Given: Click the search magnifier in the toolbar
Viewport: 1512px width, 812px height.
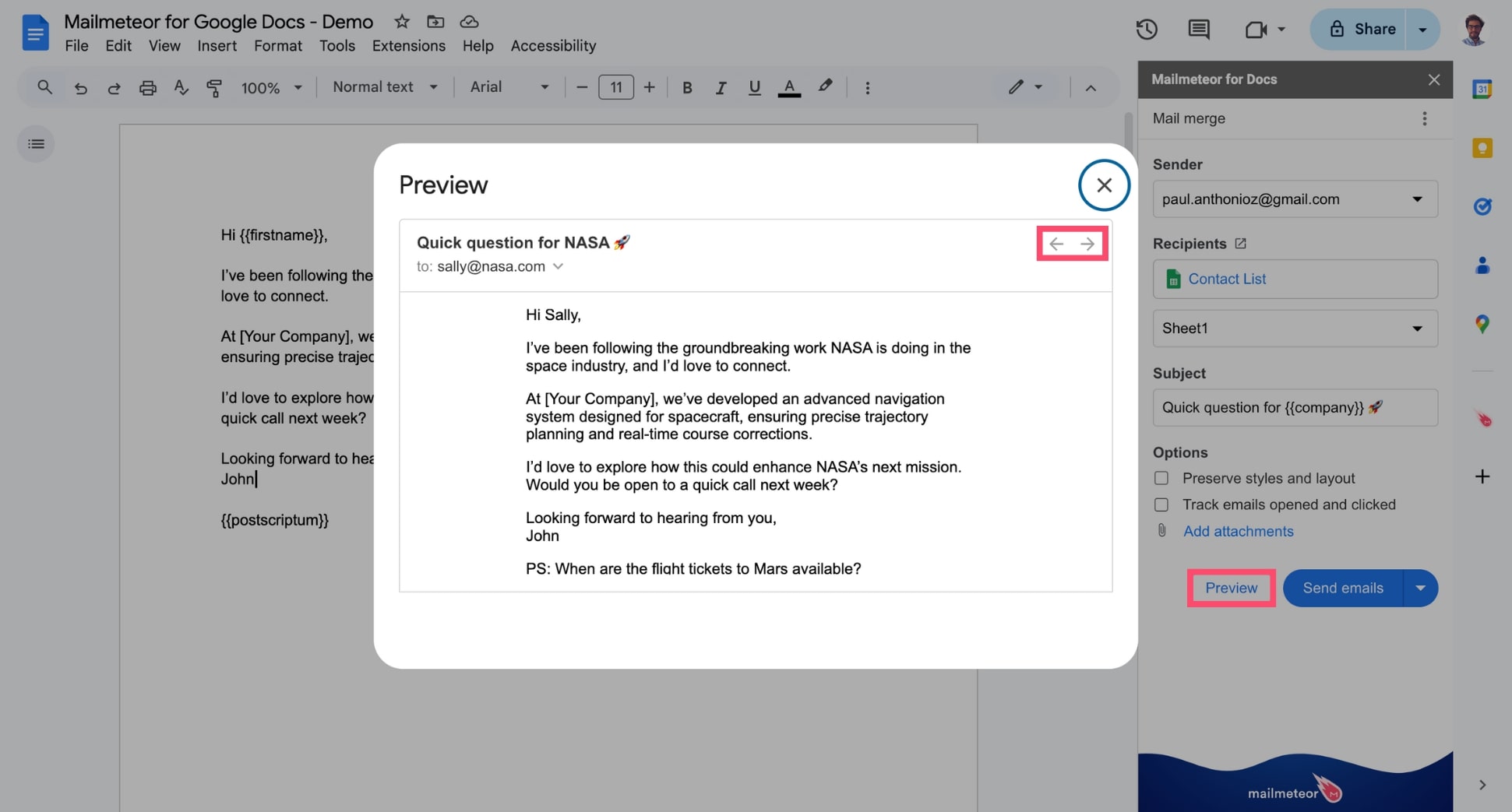Looking at the screenshot, I should [x=44, y=87].
